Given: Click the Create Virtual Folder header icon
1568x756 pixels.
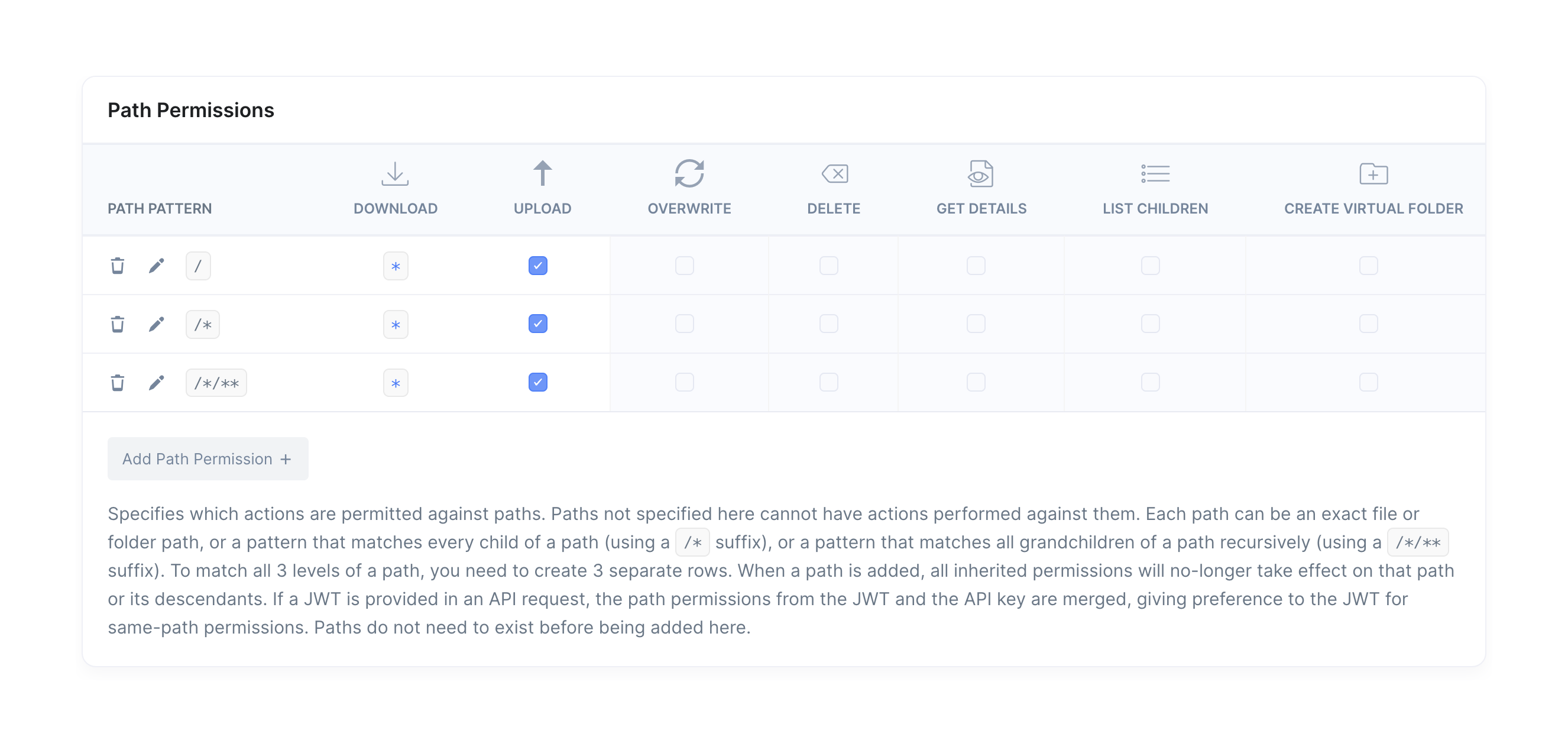Looking at the screenshot, I should click(x=1373, y=175).
